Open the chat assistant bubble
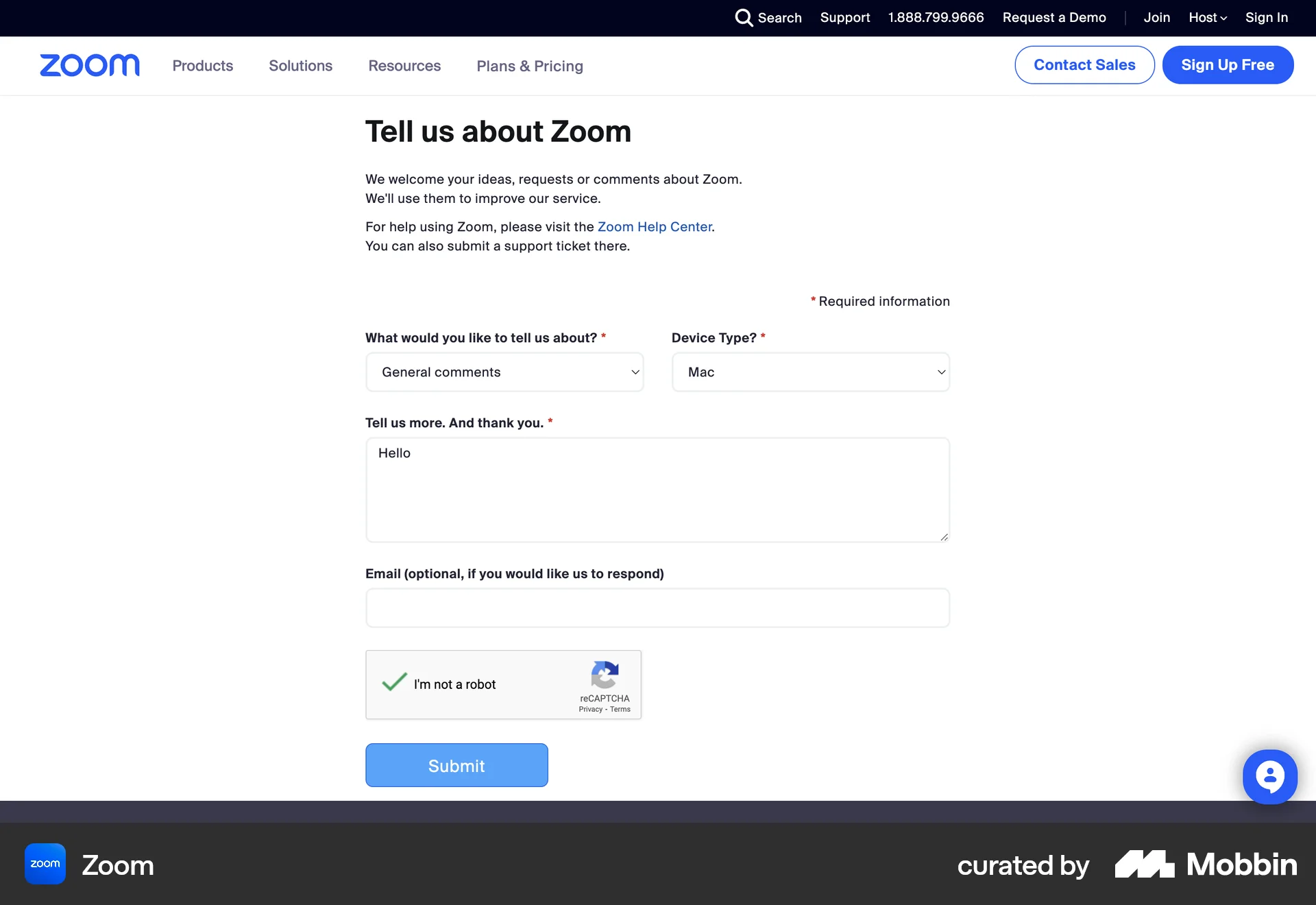The width and height of the screenshot is (1316, 905). pos(1270,776)
